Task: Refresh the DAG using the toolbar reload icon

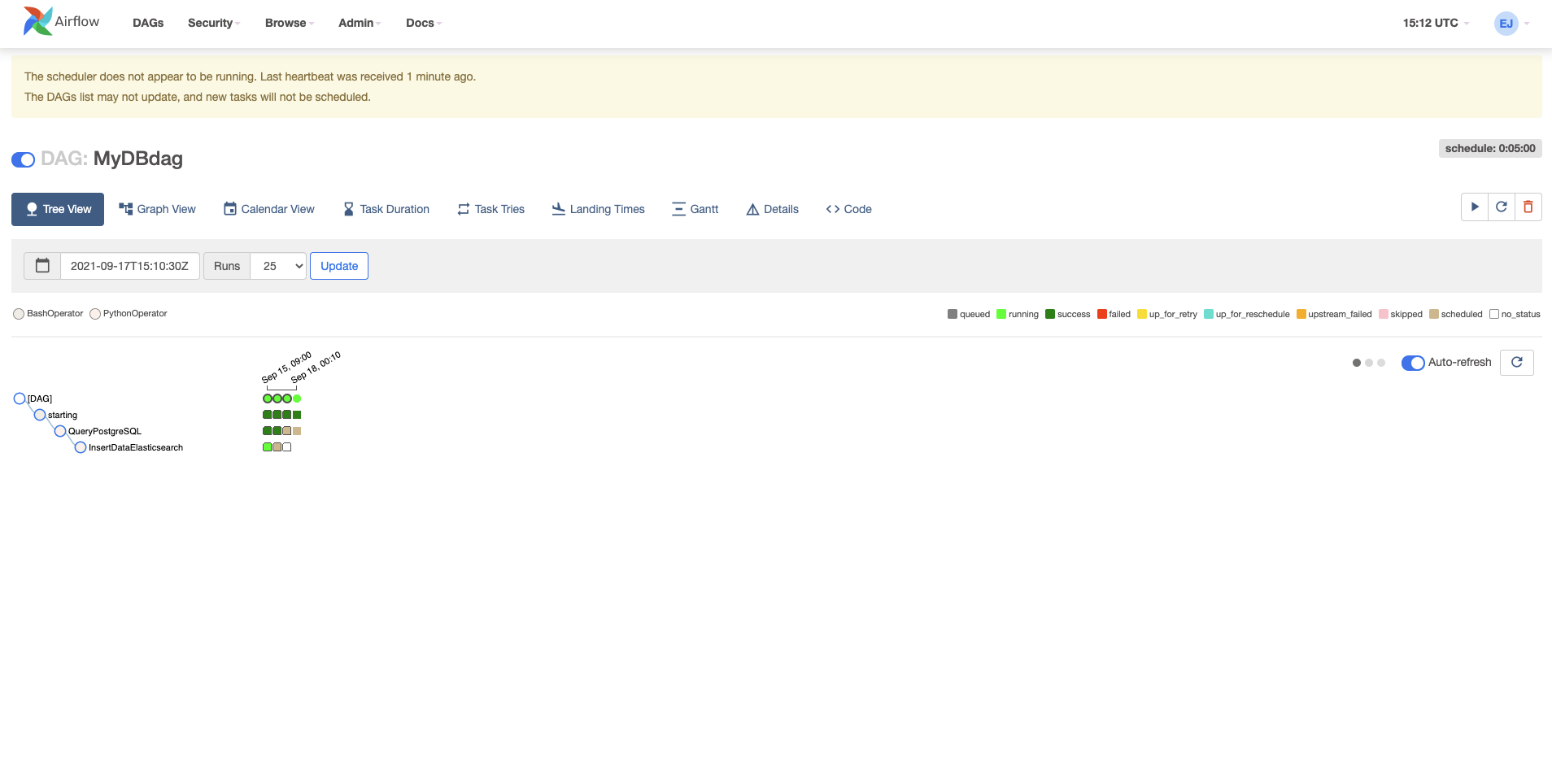Action: pos(1502,207)
